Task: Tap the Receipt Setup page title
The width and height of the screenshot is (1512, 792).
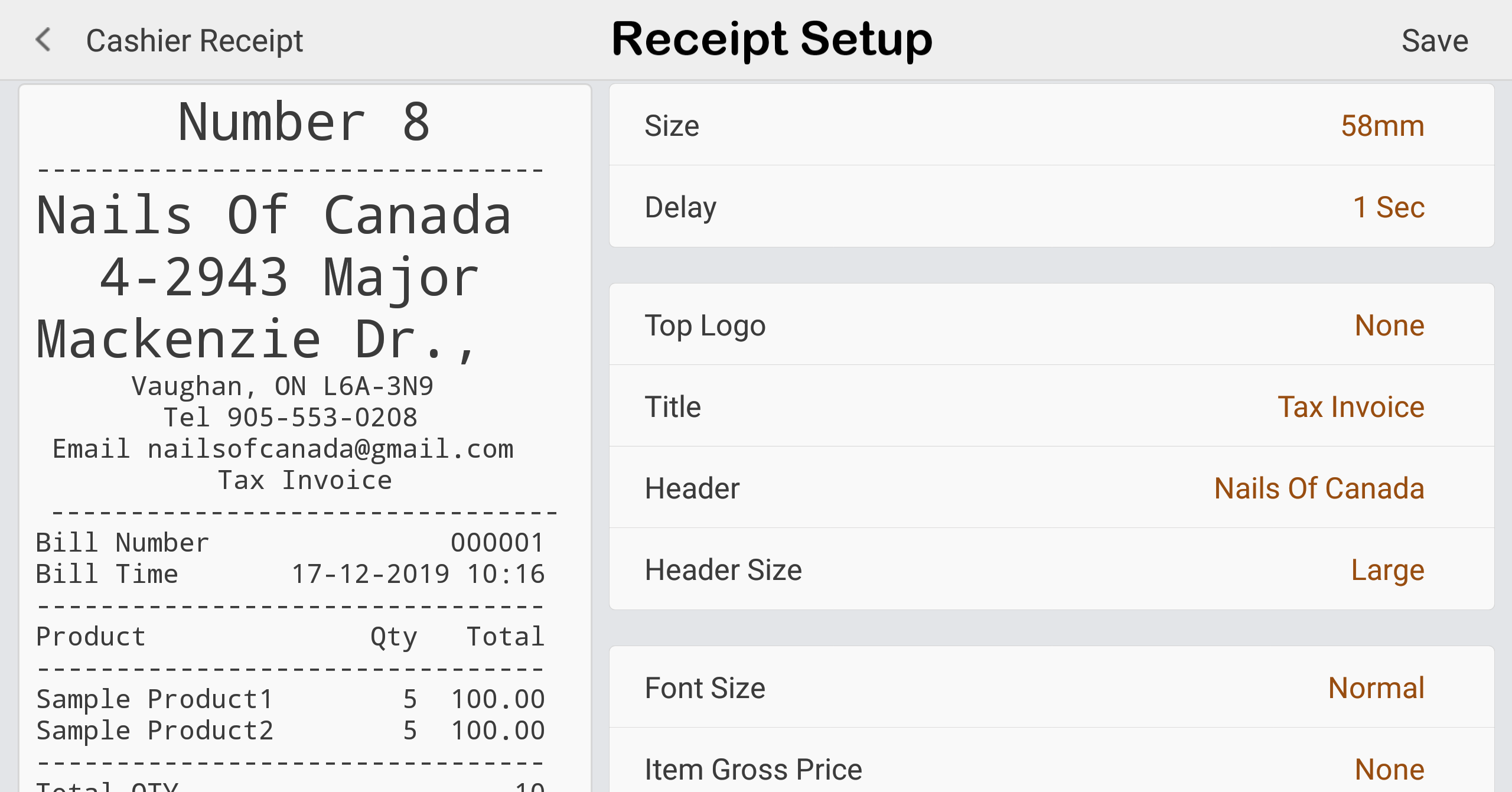Action: click(772, 39)
